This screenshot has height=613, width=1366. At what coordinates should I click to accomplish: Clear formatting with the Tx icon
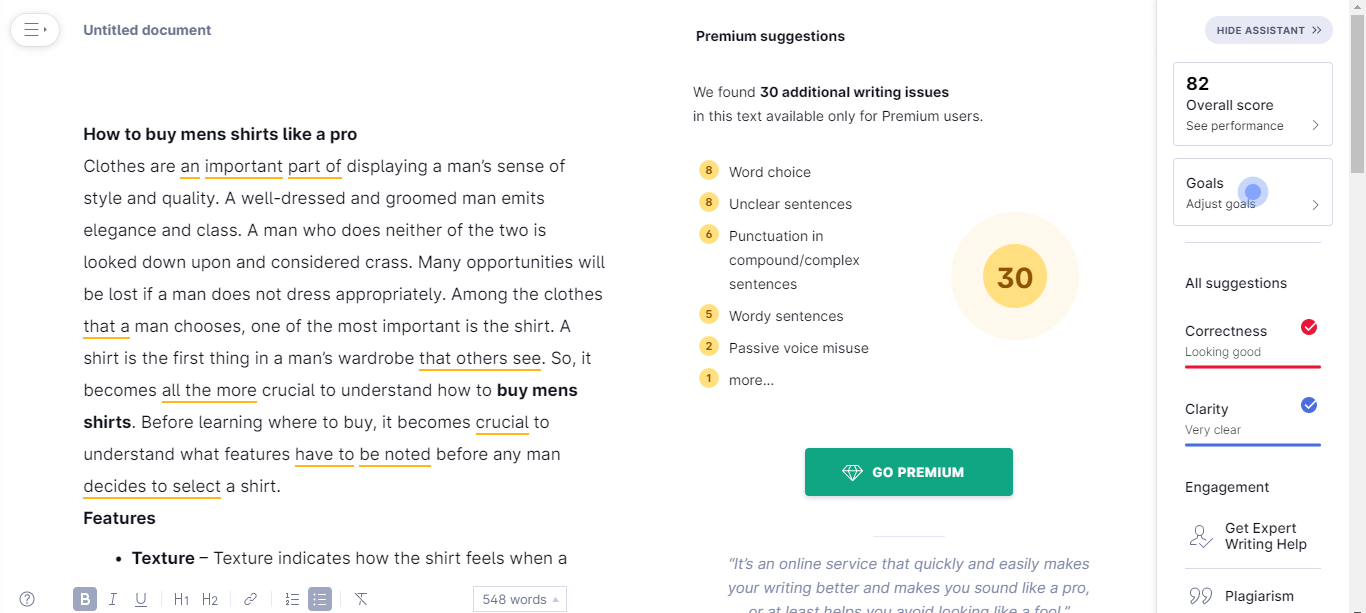point(361,599)
